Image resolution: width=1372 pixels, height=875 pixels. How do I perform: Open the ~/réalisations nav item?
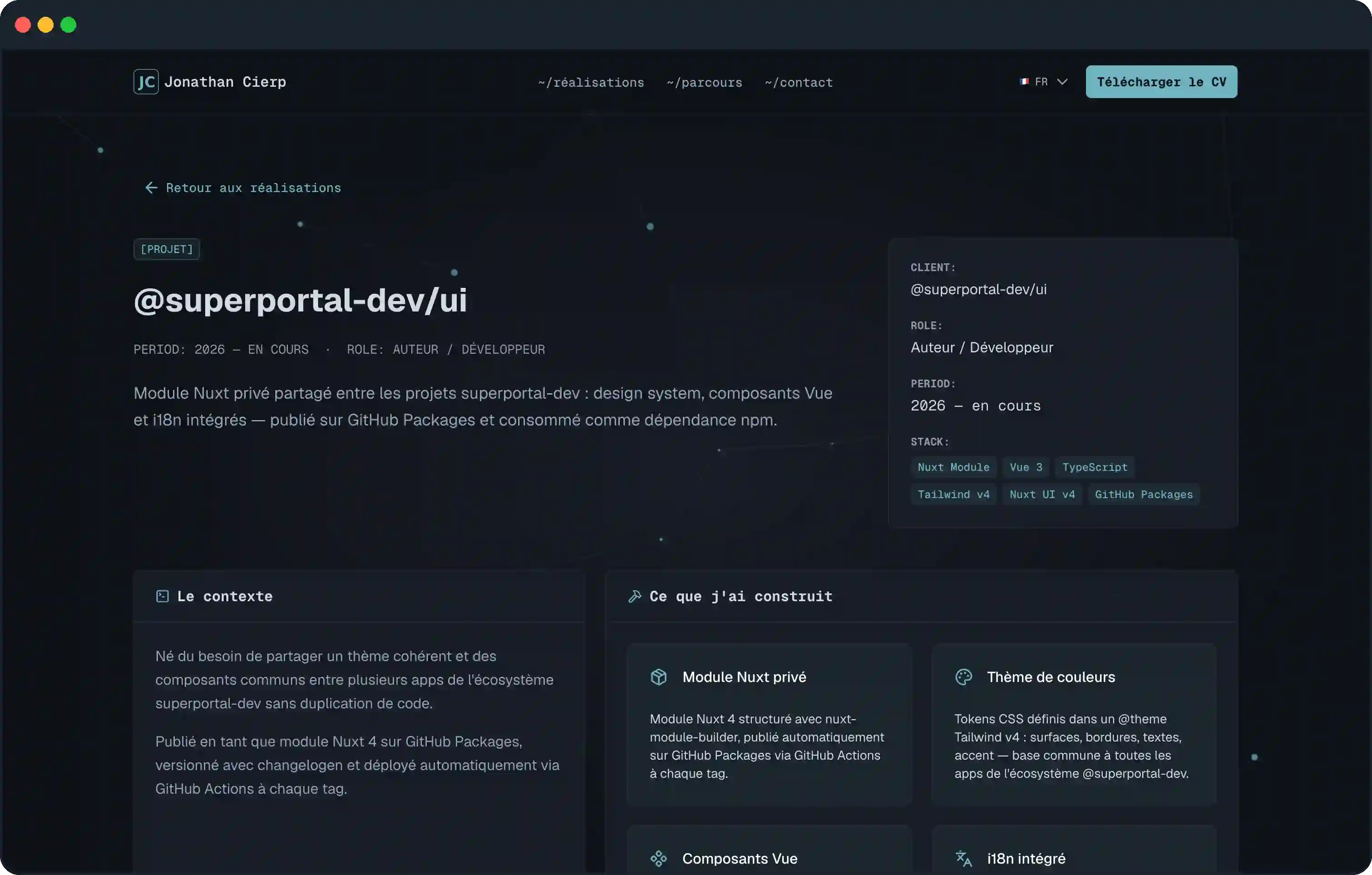591,82
